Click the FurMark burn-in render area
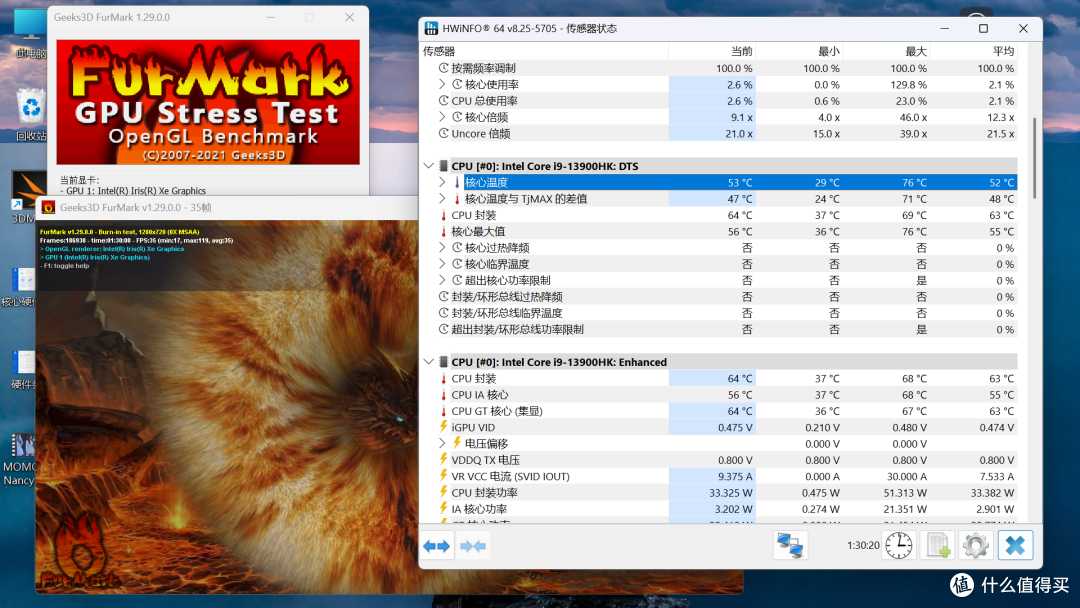Image resolution: width=1080 pixels, height=608 pixels. pyautogui.click(x=227, y=406)
